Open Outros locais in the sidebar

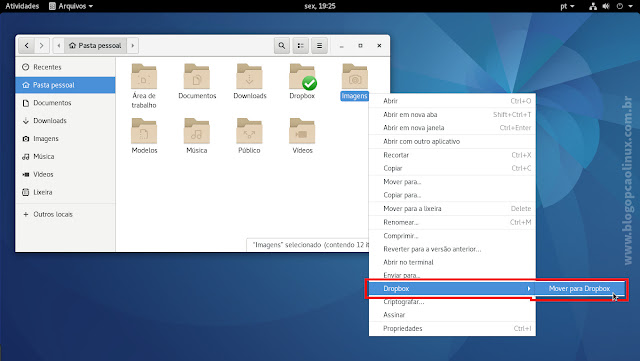[x=65, y=214]
